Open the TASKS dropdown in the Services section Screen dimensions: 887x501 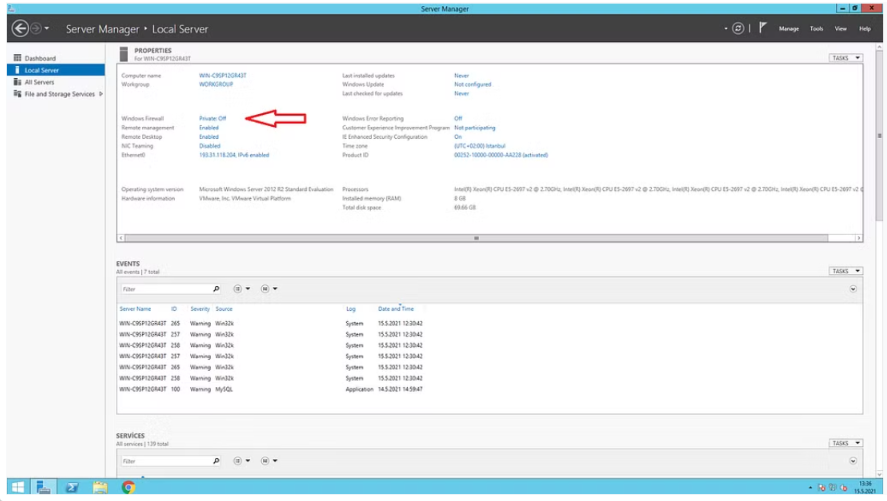pos(846,443)
